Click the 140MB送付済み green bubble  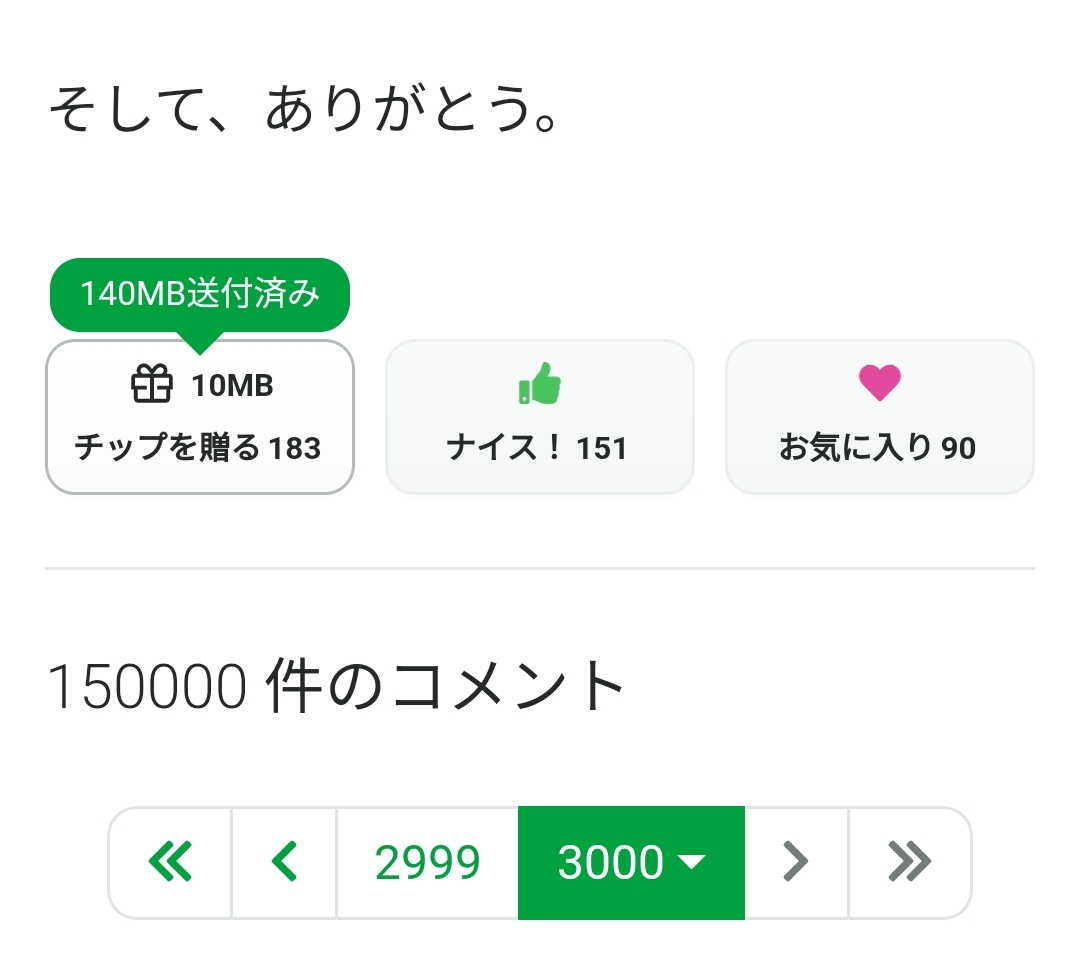click(x=200, y=294)
